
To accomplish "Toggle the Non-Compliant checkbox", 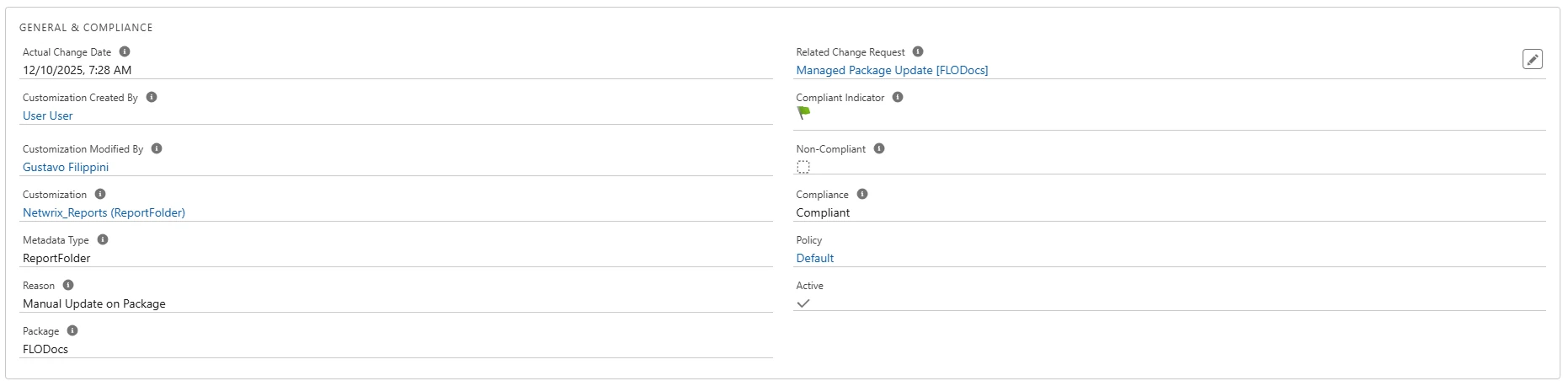I will click(803, 167).
